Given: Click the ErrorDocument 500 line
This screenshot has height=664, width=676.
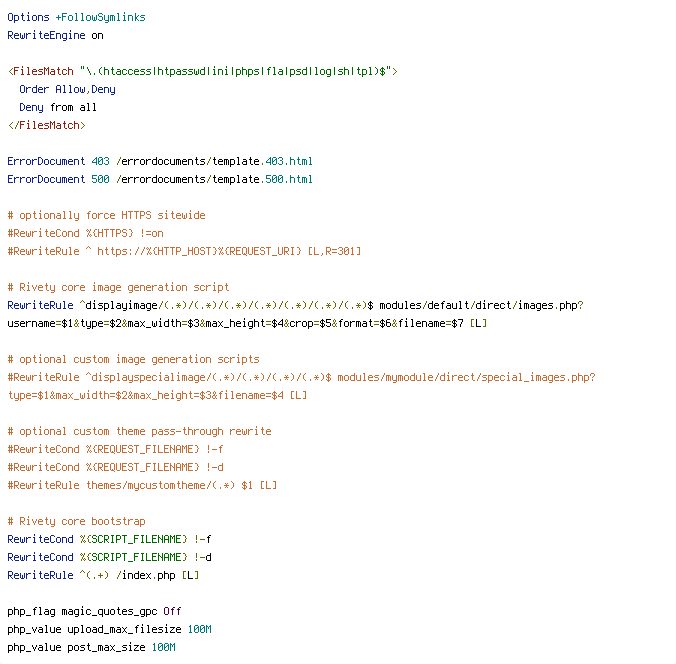Looking at the screenshot, I should pos(160,179).
